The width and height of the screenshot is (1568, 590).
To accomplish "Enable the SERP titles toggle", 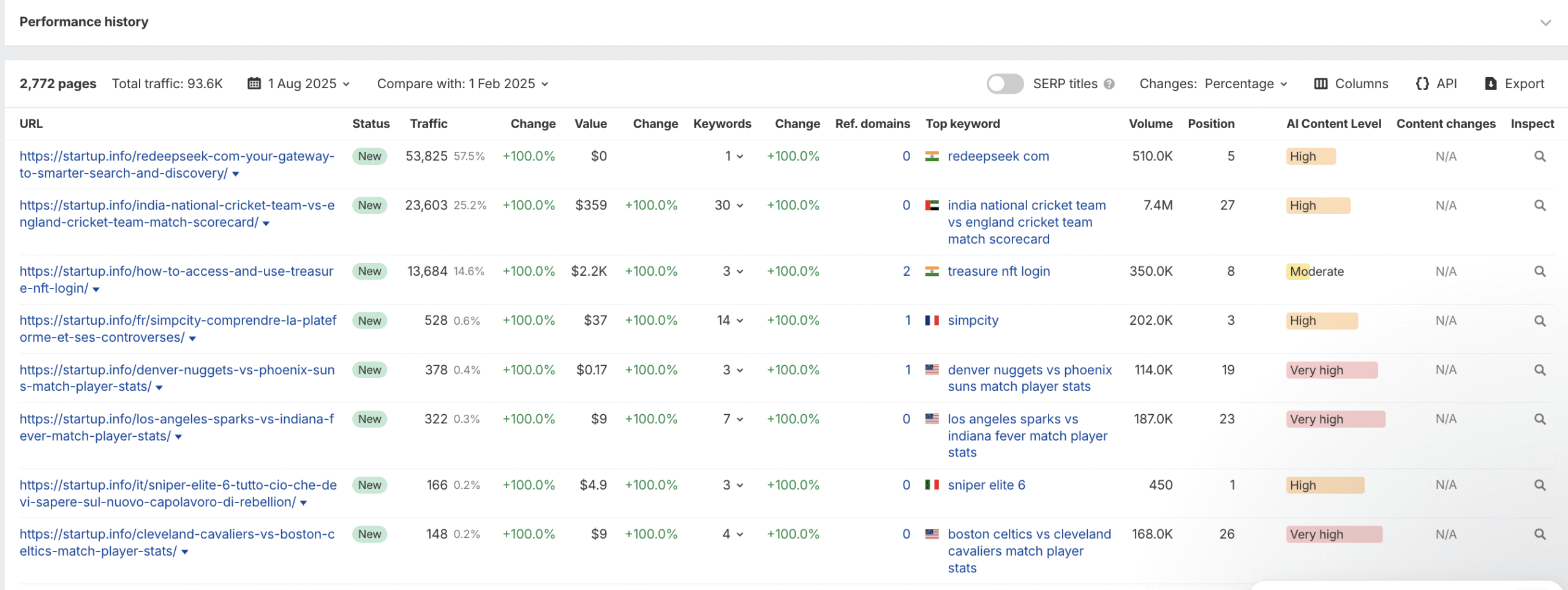I will coord(1005,84).
